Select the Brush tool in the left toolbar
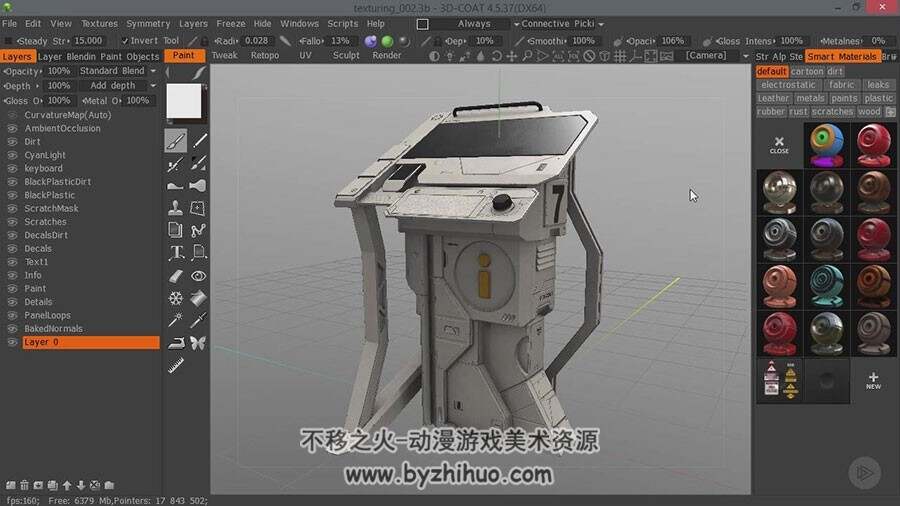This screenshot has width=900, height=506. (176, 141)
